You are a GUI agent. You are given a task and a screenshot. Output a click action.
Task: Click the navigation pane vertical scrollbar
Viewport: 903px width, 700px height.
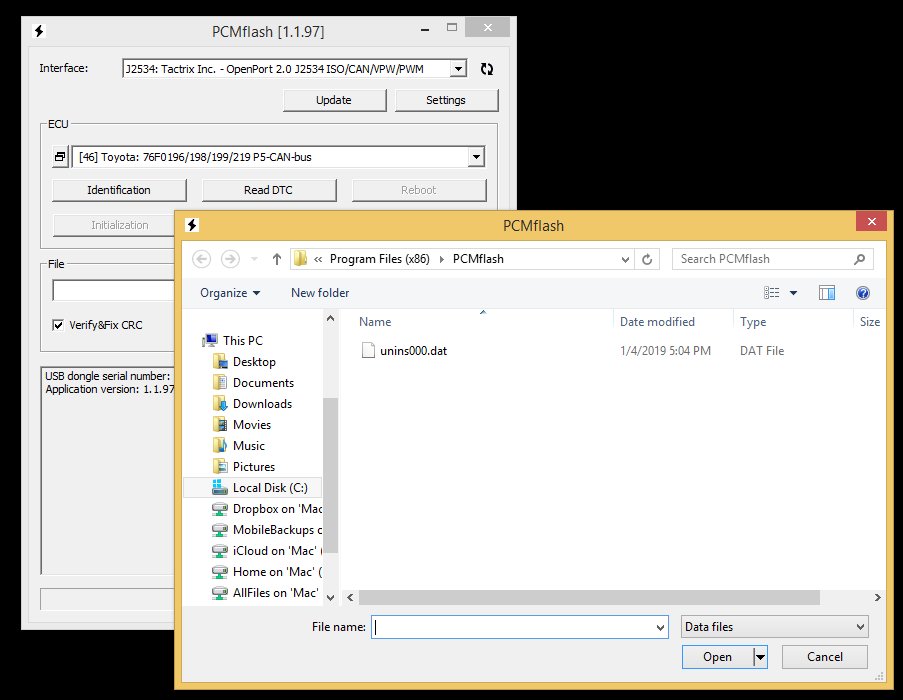pyautogui.click(x=330, y=475)
